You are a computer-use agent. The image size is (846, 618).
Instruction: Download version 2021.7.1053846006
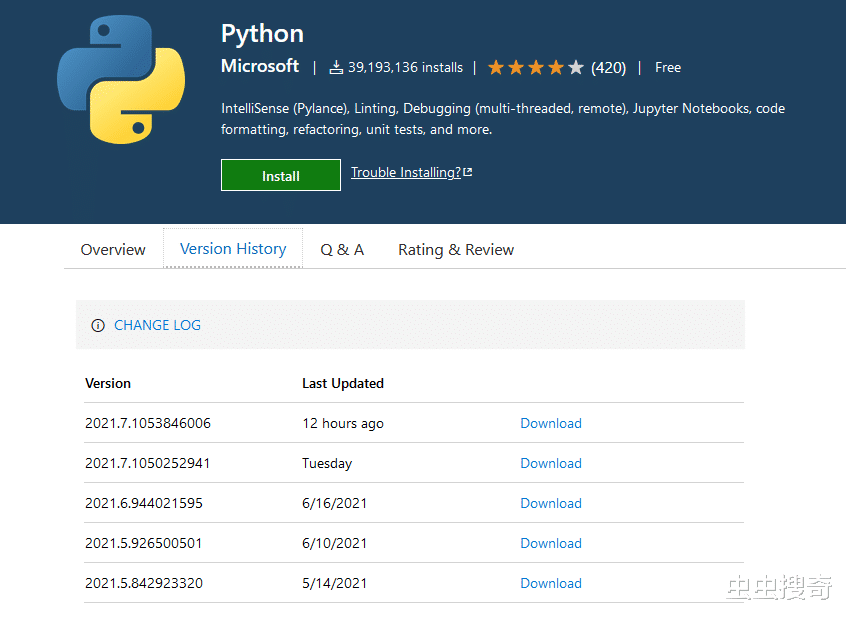pos(551,423)
